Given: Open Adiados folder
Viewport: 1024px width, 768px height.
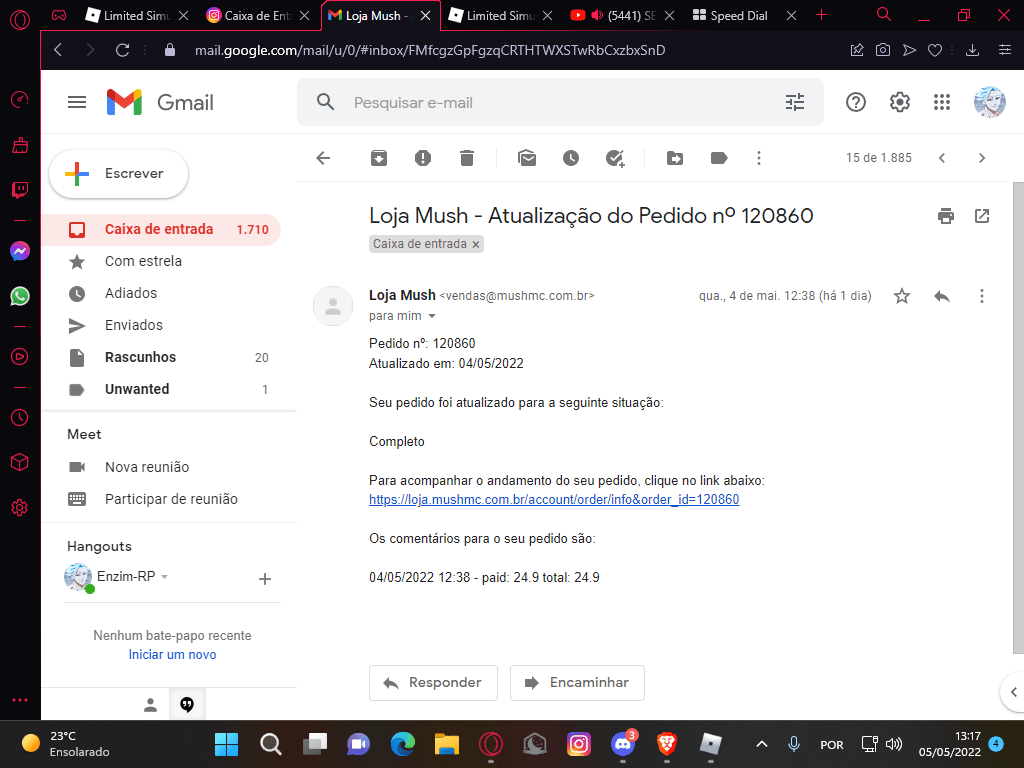Looking at the screenshot, I should [161, 293].
